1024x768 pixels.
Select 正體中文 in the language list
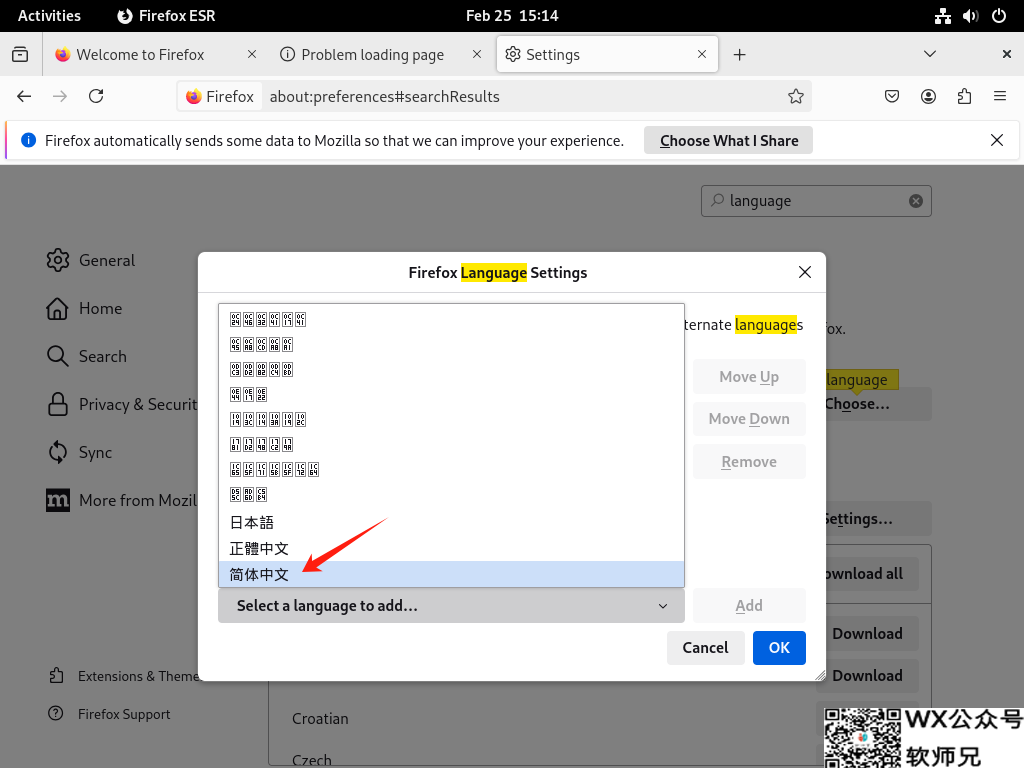click(x=451, y=549)
